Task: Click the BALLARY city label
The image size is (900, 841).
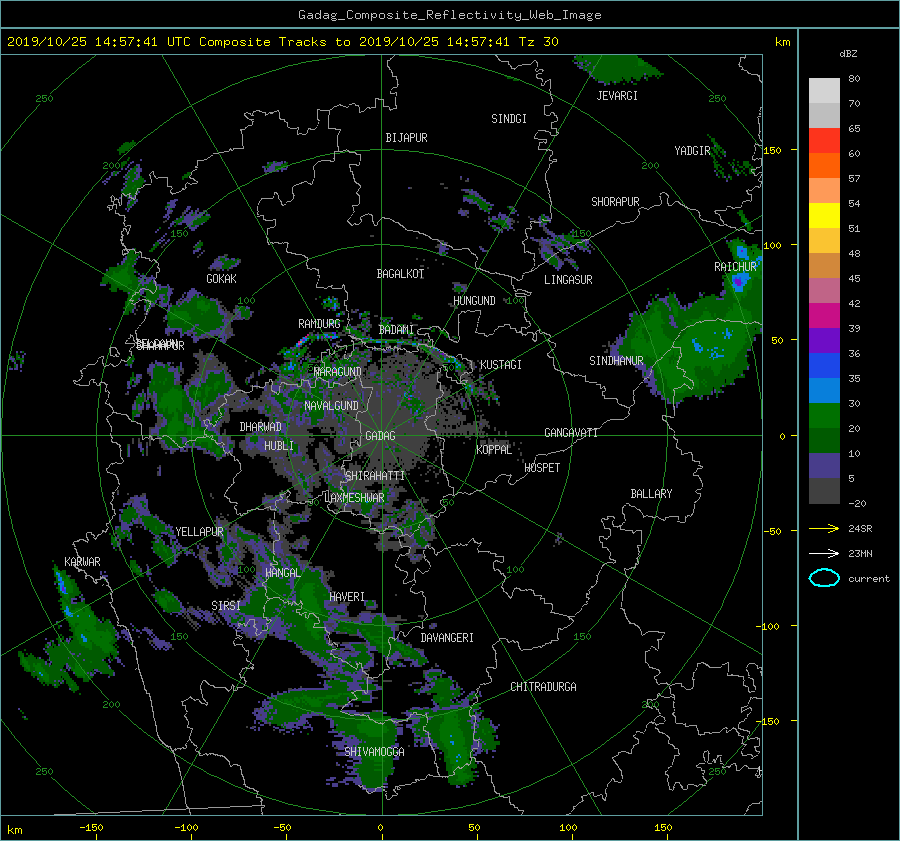Action: tap(651, 494)
